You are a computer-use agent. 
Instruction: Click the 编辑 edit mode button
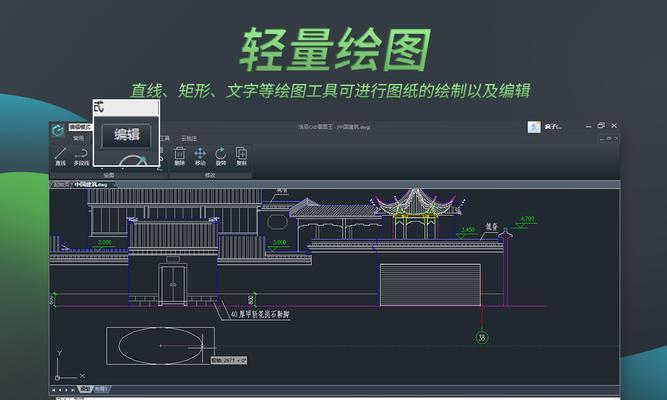point(126,135)
